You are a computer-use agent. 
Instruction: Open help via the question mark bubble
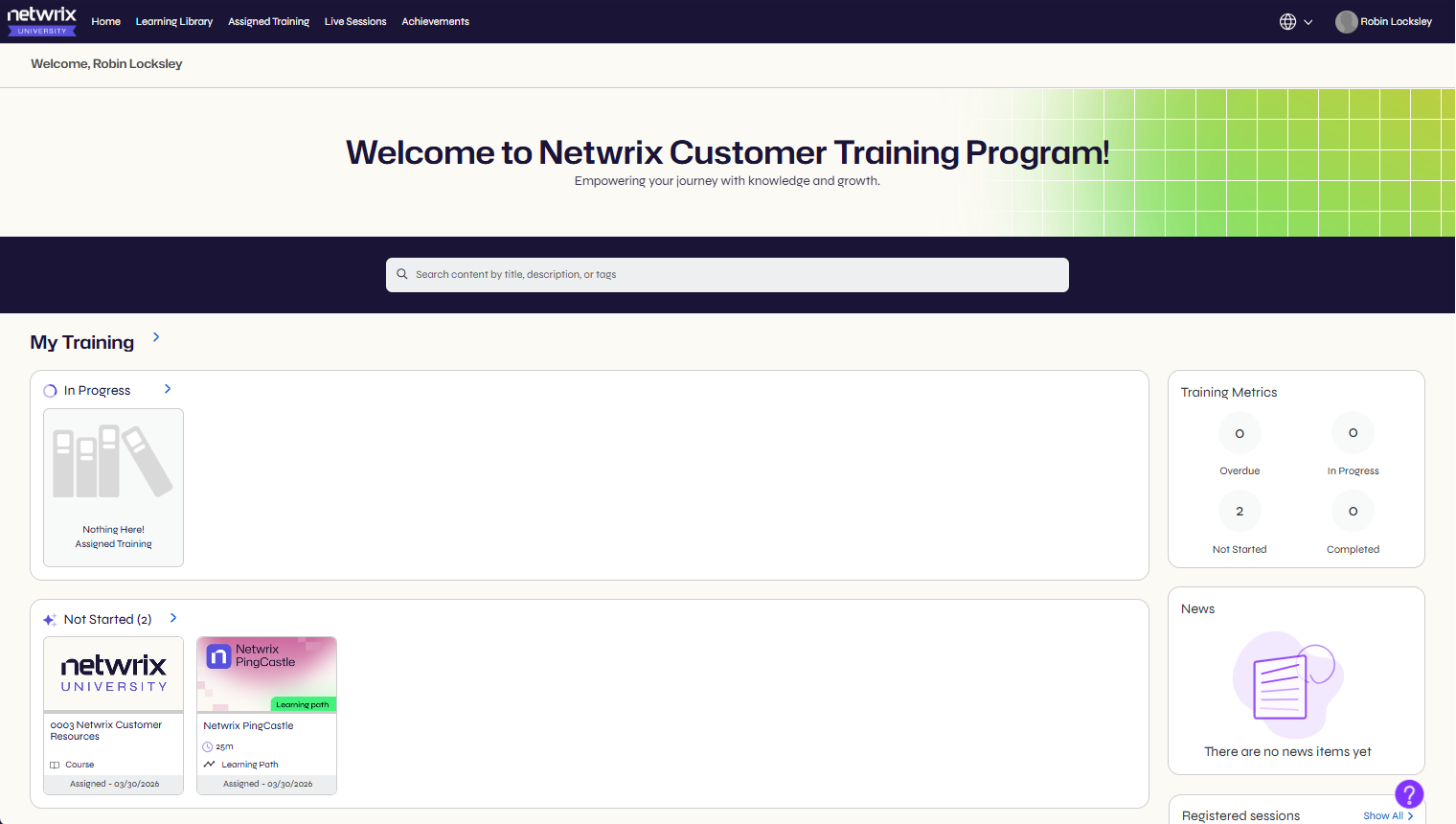tap(1409, 794)
